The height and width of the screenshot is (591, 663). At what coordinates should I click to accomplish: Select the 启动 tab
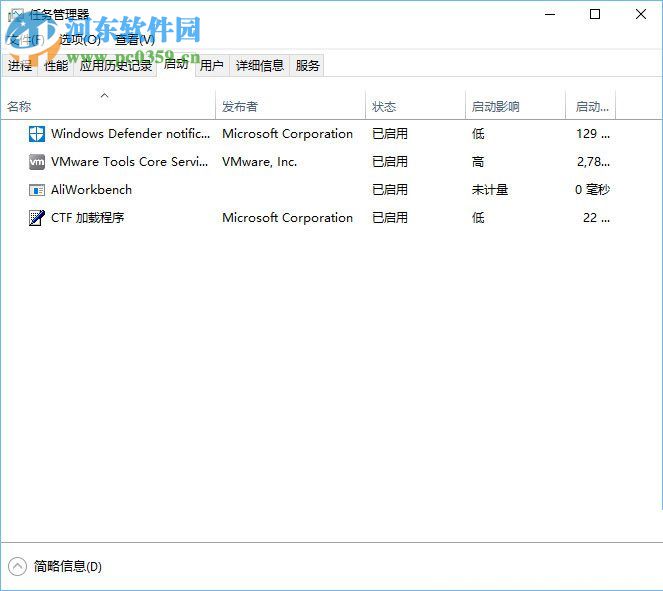click(176, 64)
